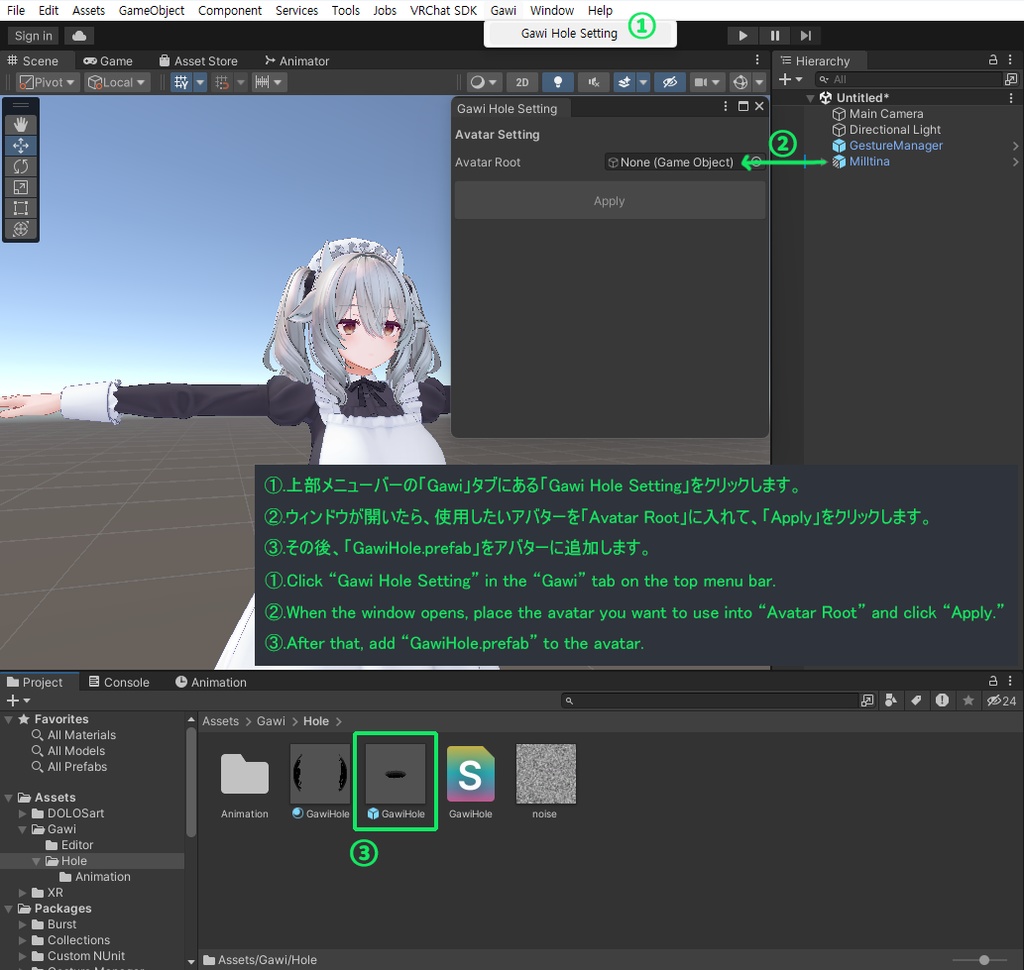Viewport: 1024px width, 970px height.
Task: Open the cloud services icon
Action: click(79, 36)
